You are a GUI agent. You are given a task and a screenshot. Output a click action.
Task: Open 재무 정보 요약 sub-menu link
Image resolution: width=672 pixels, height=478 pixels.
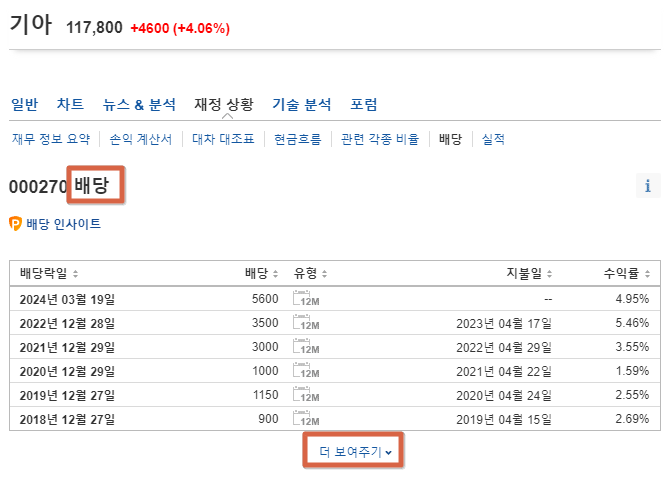pyautogui.click(x=51, y=139)
